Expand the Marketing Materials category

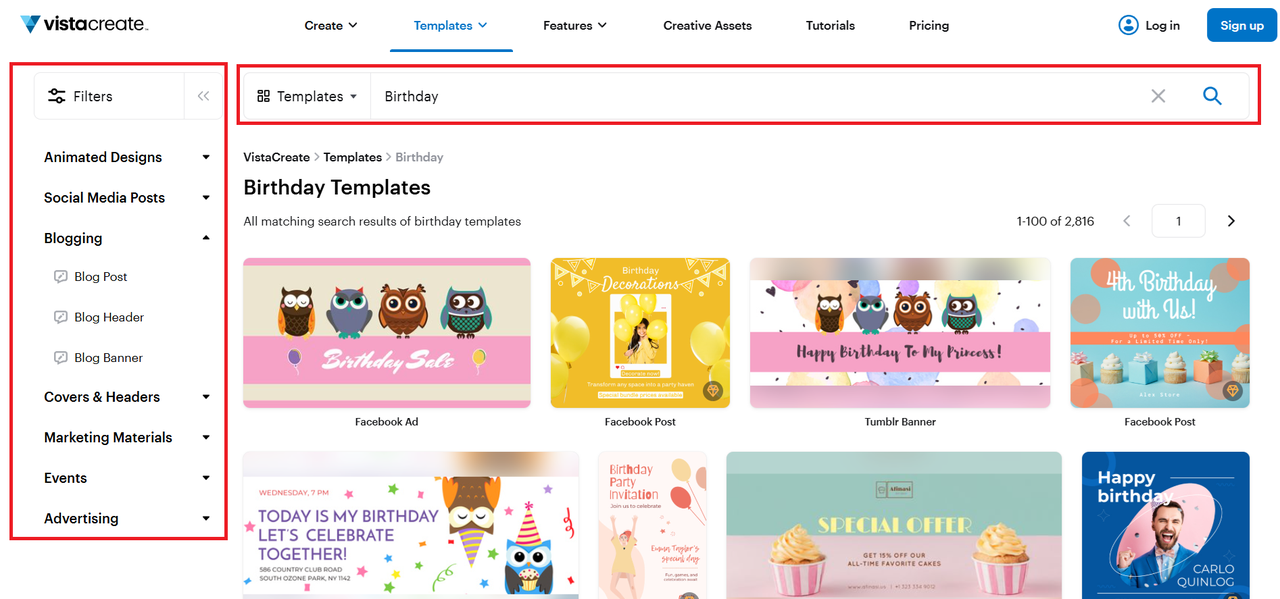206,438
